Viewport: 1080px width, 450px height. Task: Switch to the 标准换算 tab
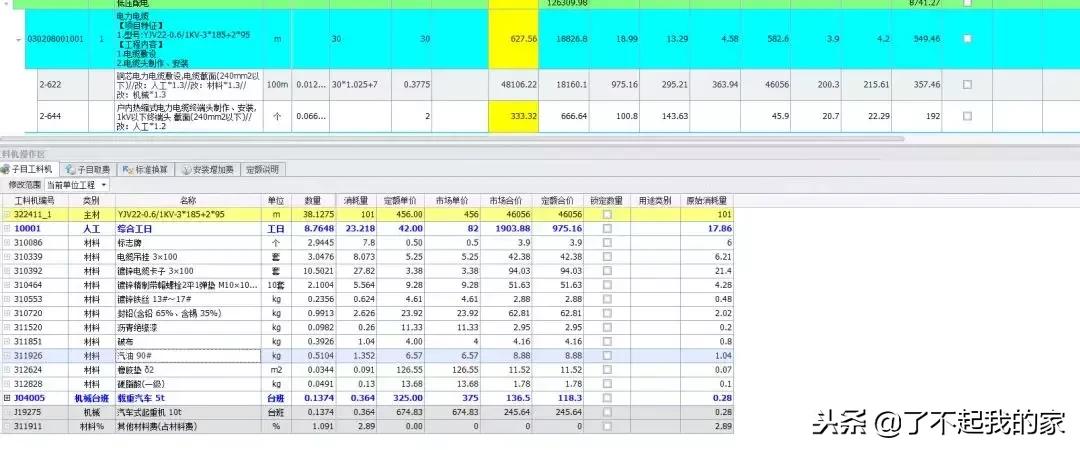145,170
